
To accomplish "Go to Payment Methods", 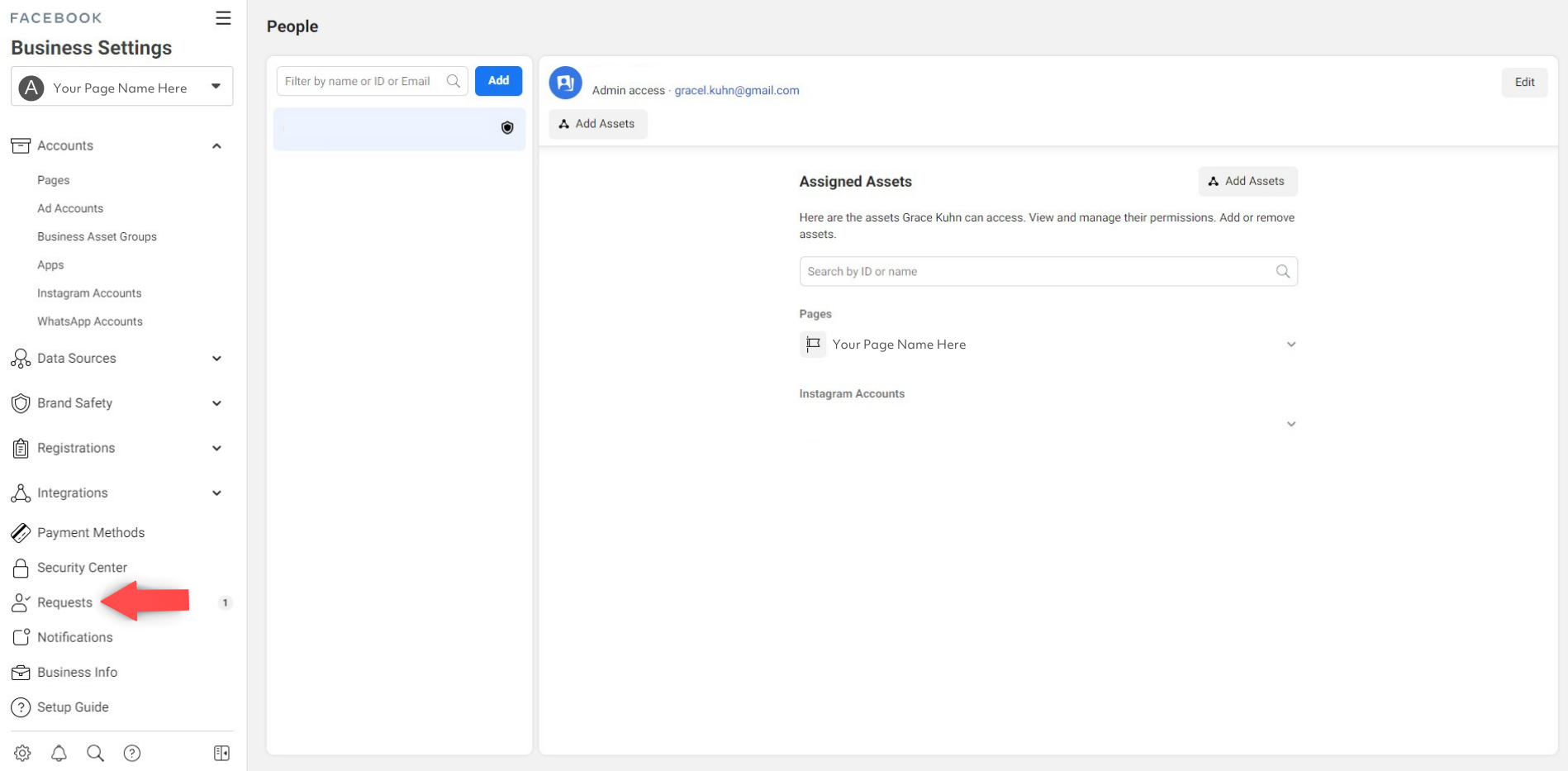I will coord(91,533).
